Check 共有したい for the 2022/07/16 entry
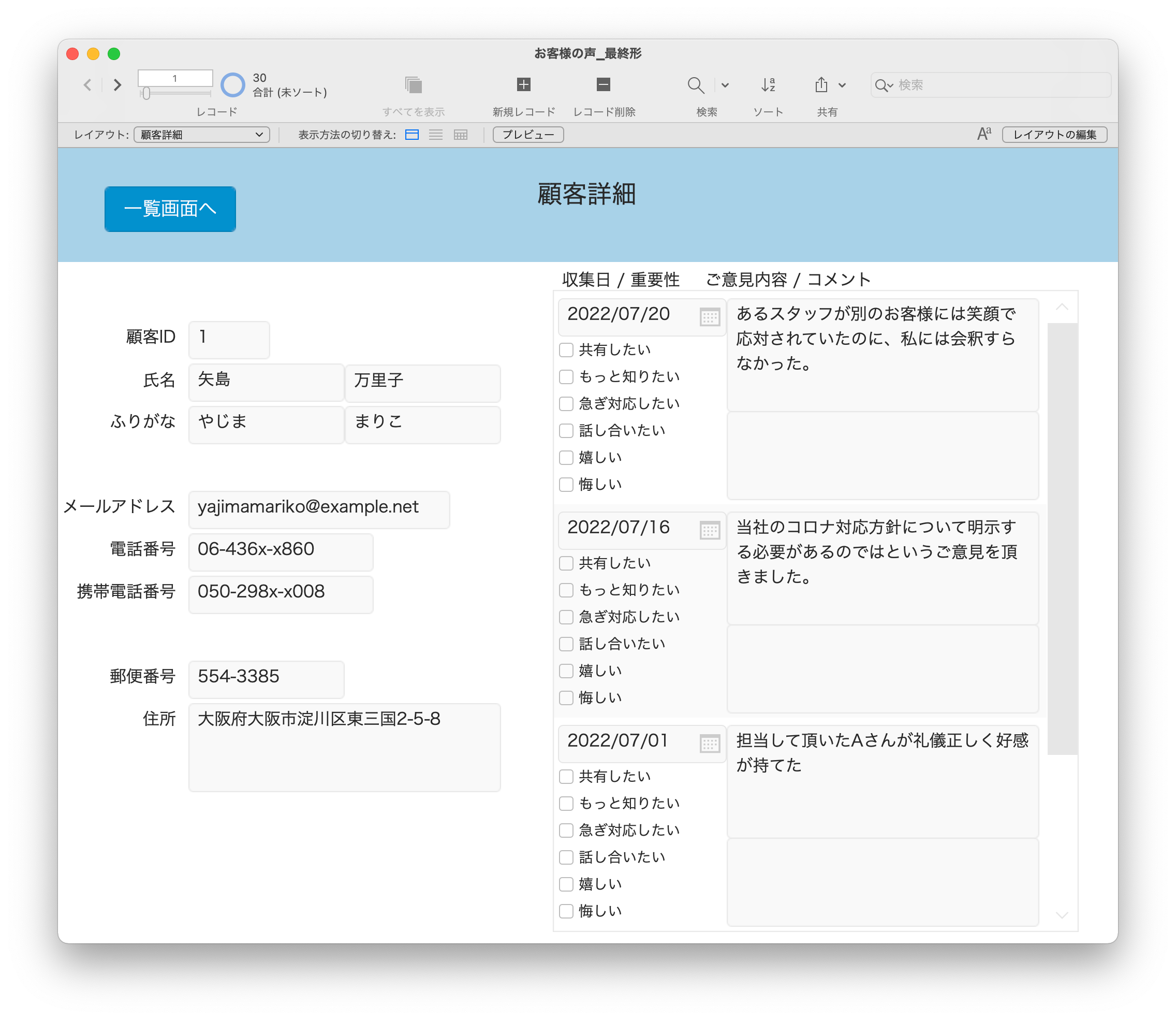This screenshot has height=1020, width=1176. pyautogui.click(x=566, y=563)
